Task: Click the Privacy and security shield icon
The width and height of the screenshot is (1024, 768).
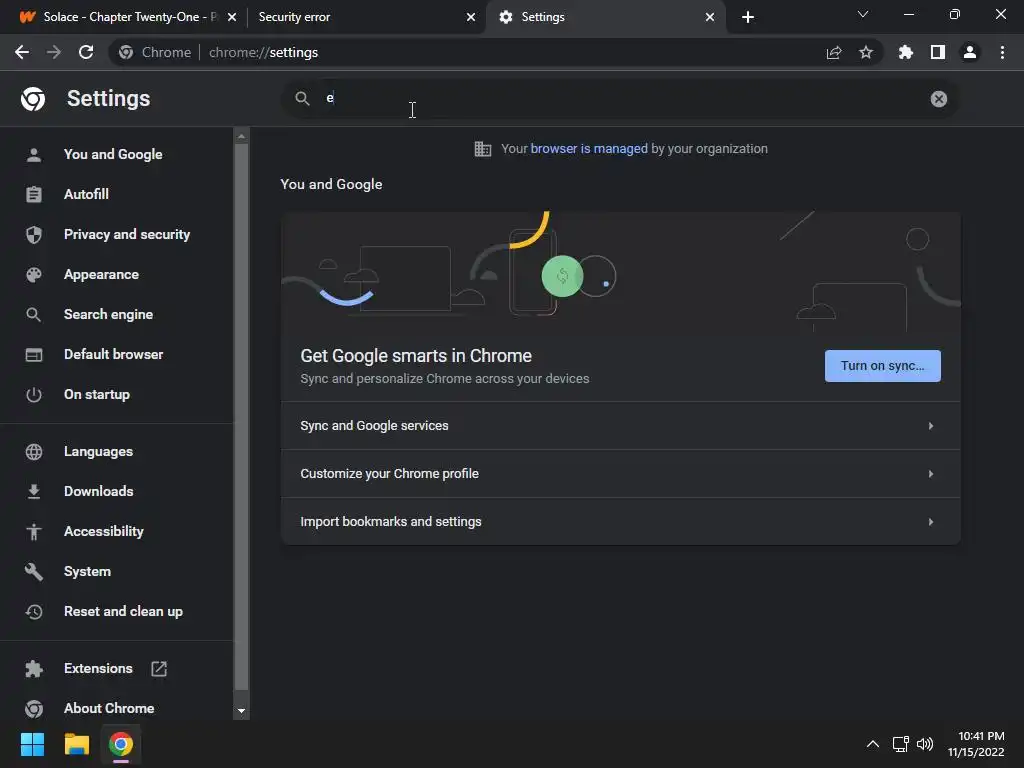Action: click(34, 234)
